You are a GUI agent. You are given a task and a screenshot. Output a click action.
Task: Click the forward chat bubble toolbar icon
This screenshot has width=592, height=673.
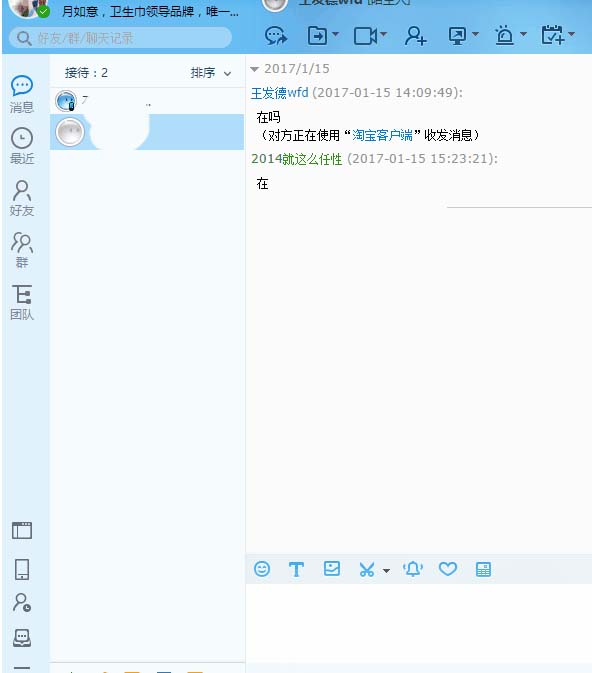tap(276, 36)
